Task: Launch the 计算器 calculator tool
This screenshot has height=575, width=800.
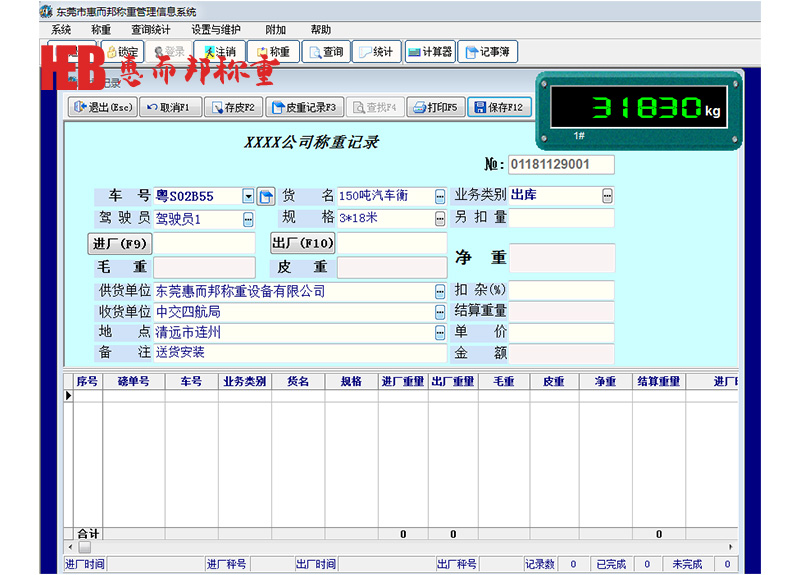Action: 429,52
